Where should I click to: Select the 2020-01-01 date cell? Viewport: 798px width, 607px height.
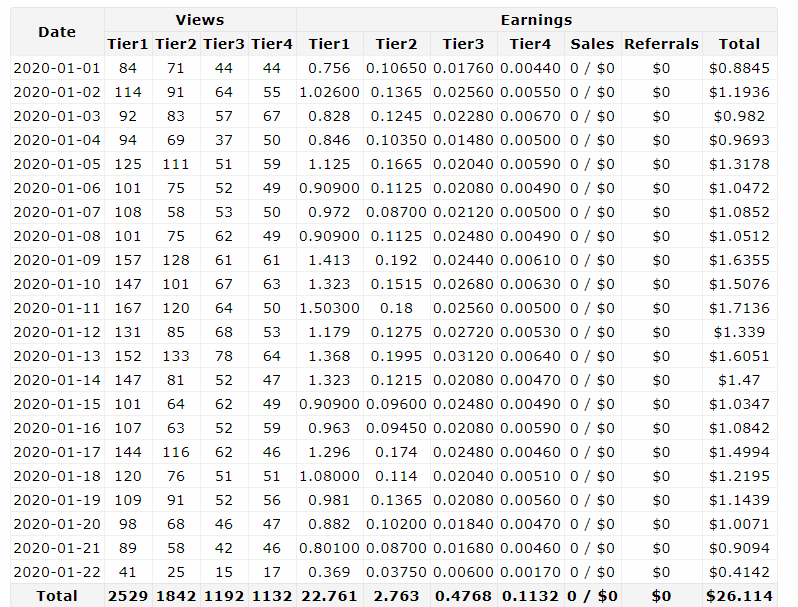click(x=57, y=68)
